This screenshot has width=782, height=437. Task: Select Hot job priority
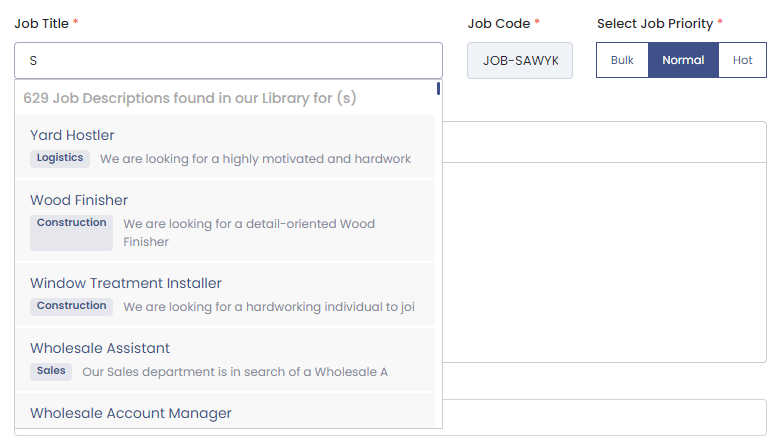(x=742, y=60)
